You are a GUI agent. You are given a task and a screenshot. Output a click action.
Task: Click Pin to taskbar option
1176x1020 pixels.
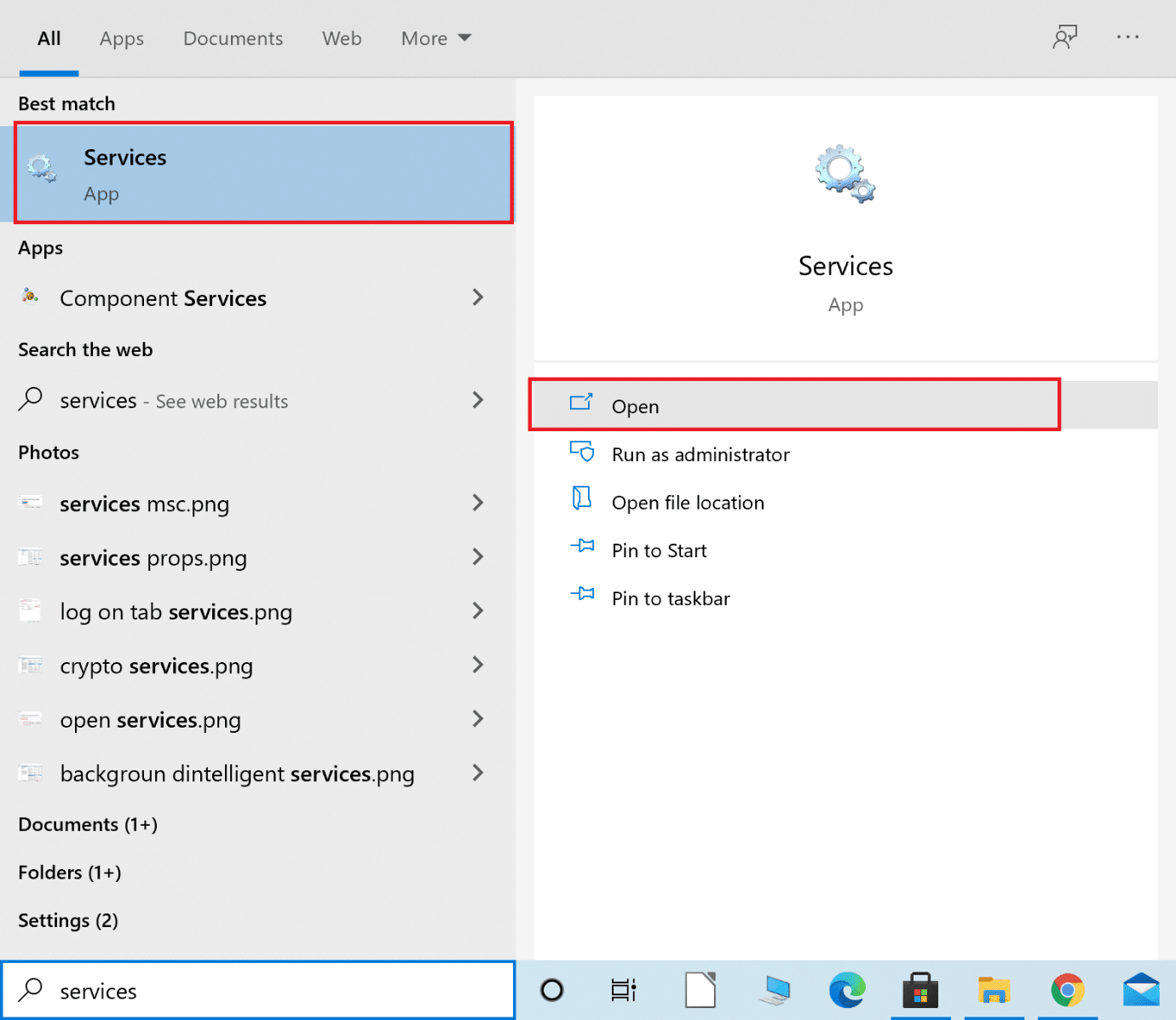click(x=670, y=597)
